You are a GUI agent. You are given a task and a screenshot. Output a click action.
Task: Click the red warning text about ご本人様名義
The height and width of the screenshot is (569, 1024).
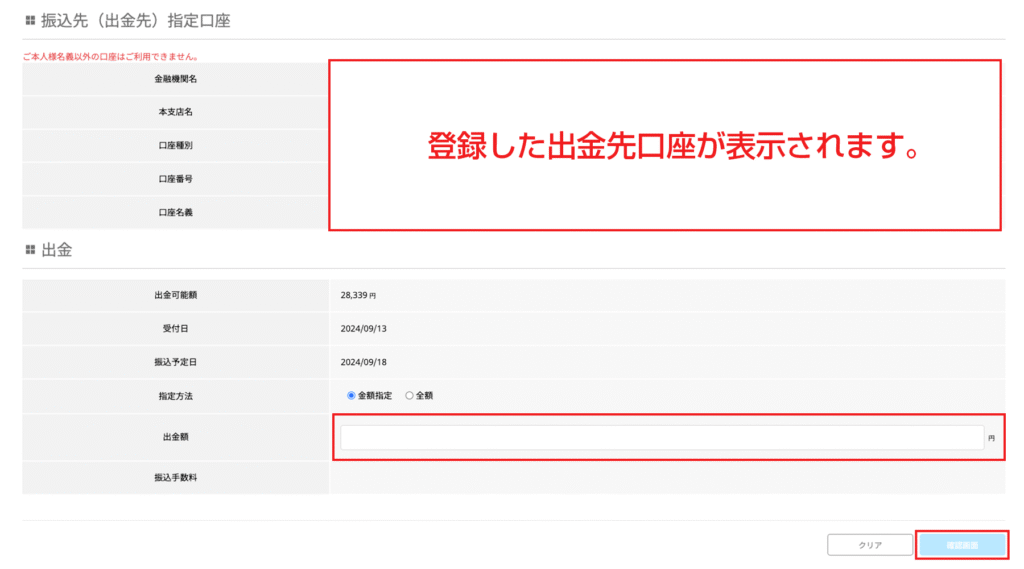tap(110, 57)
